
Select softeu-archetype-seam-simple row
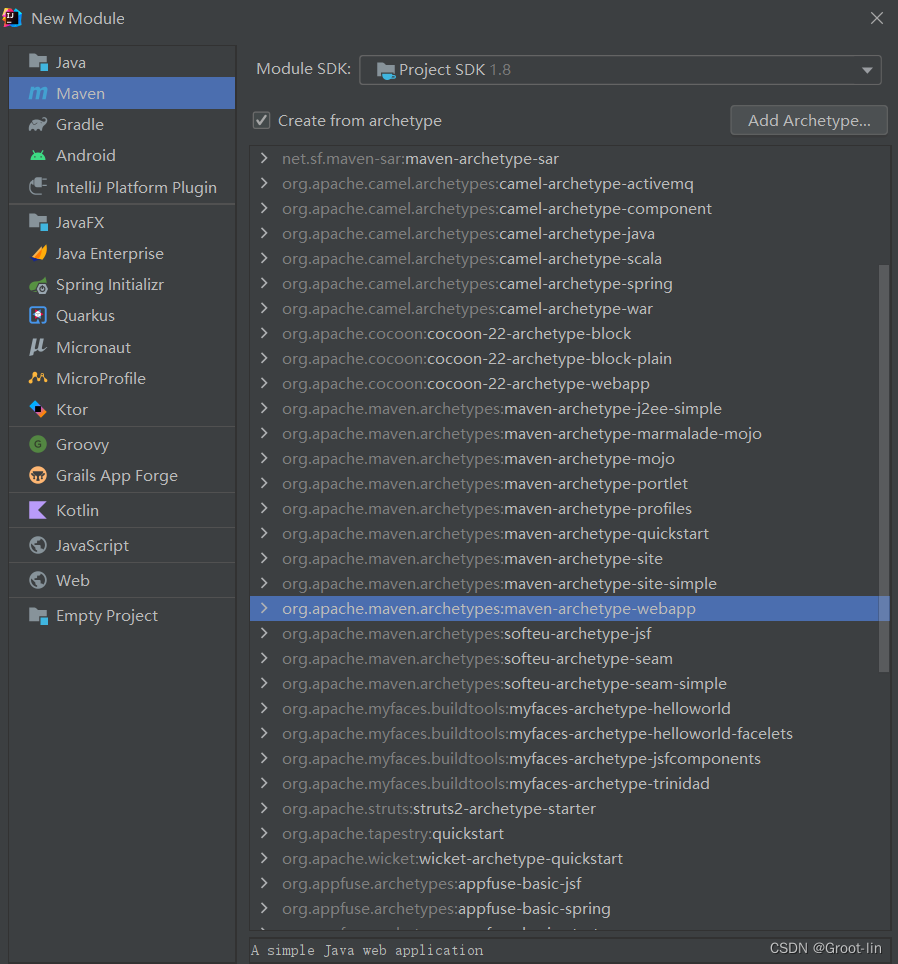[x=570, y=684]
